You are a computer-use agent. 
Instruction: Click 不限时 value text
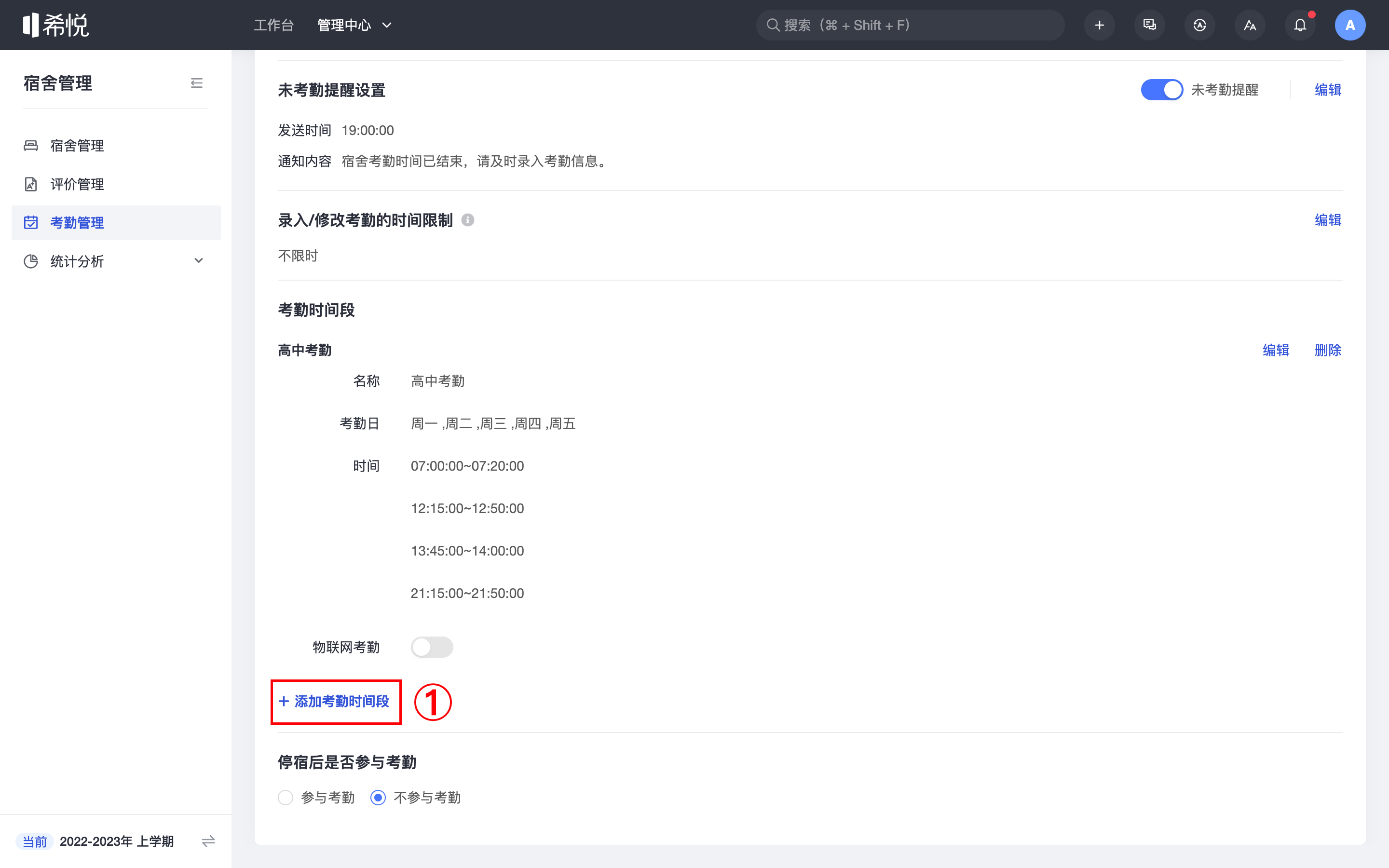[298, 256]
